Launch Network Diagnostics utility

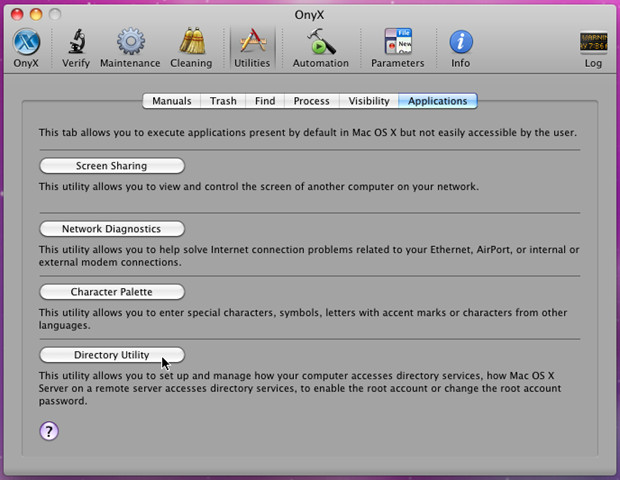(112, 229)
